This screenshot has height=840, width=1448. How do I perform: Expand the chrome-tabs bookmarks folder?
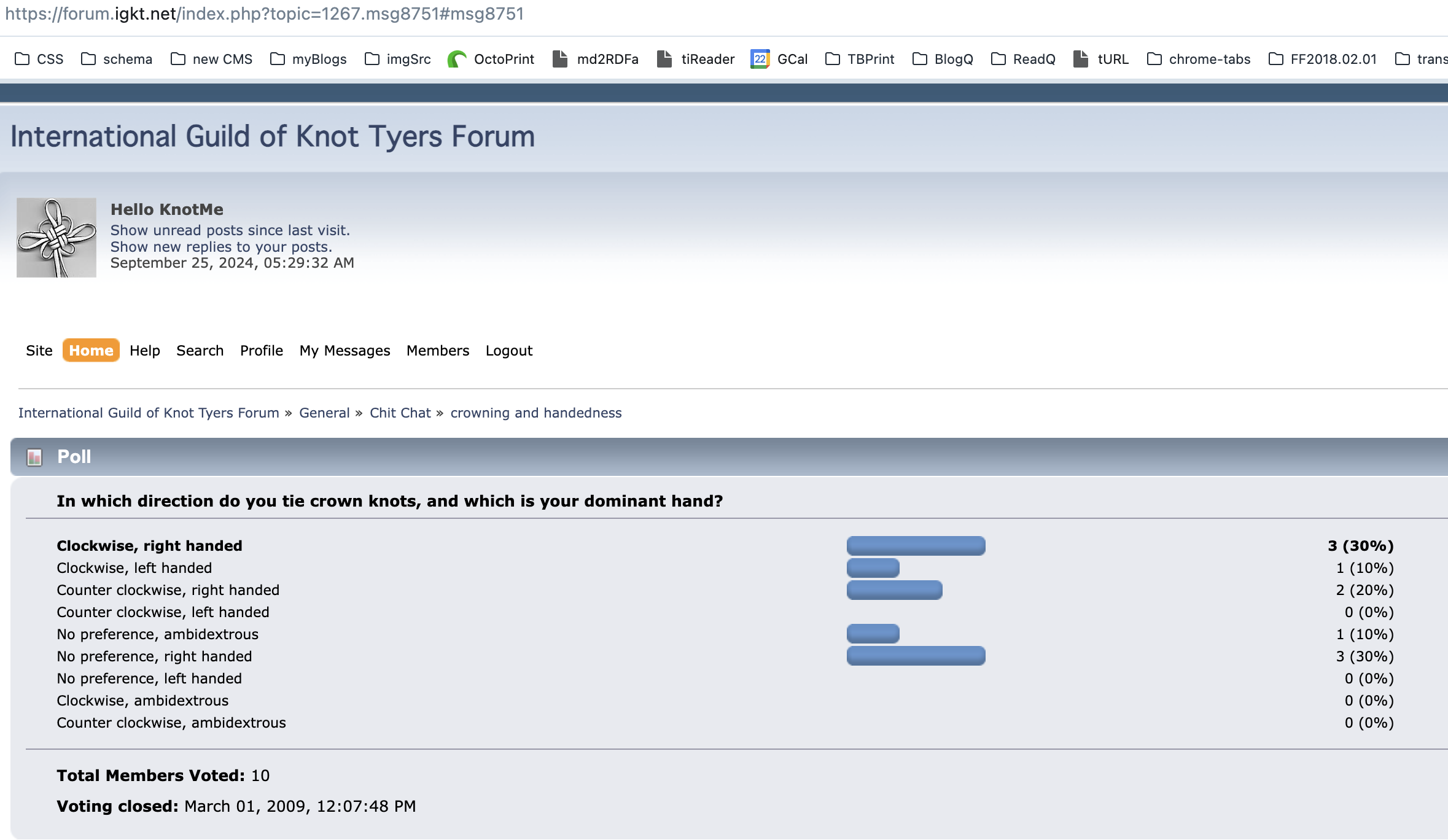point(1199,59)
